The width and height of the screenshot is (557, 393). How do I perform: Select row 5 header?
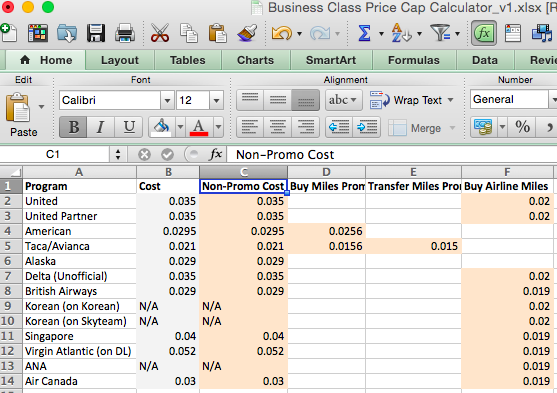pyautogui.click(x=11, y=246)
